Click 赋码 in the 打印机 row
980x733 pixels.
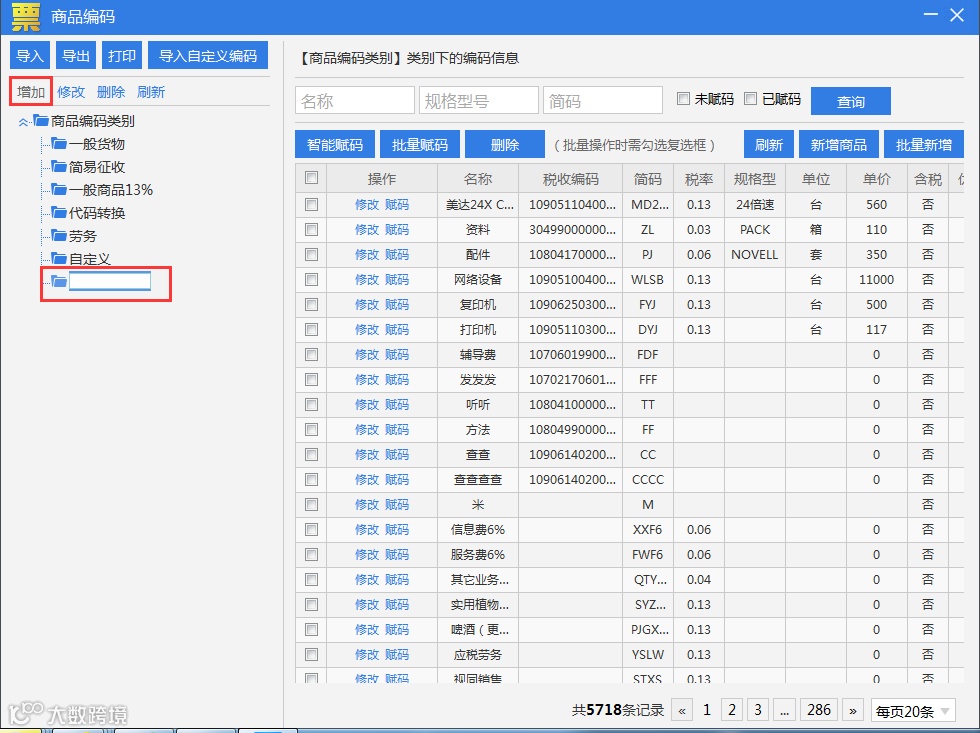397,329
